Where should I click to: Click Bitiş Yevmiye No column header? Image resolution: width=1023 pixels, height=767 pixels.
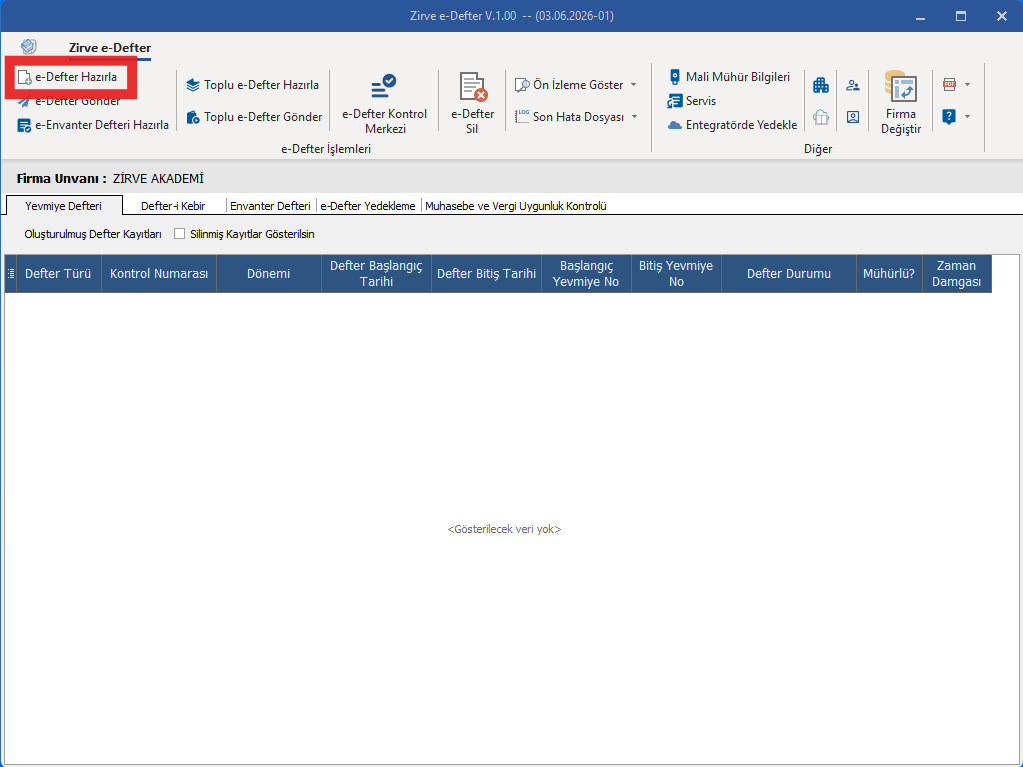tap(676, 274)
